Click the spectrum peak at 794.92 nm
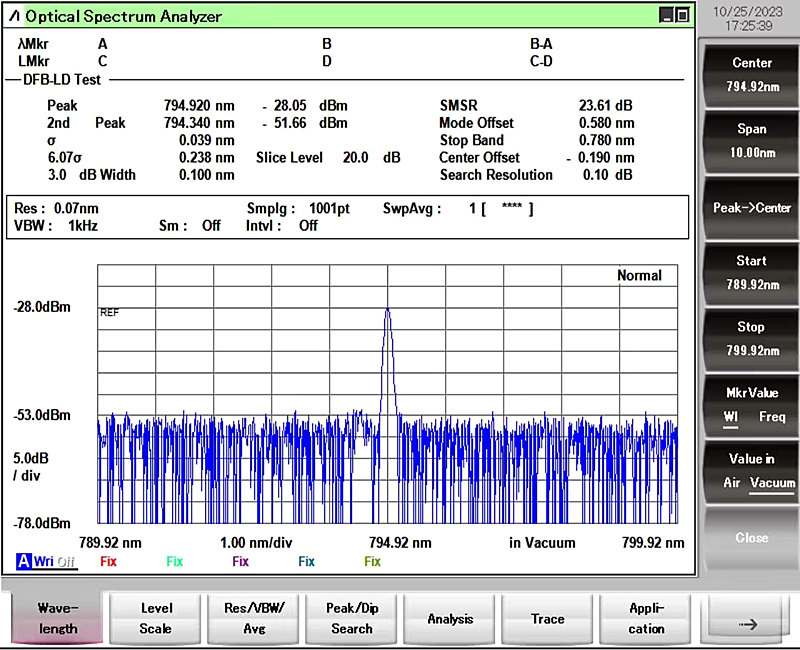 387,309
